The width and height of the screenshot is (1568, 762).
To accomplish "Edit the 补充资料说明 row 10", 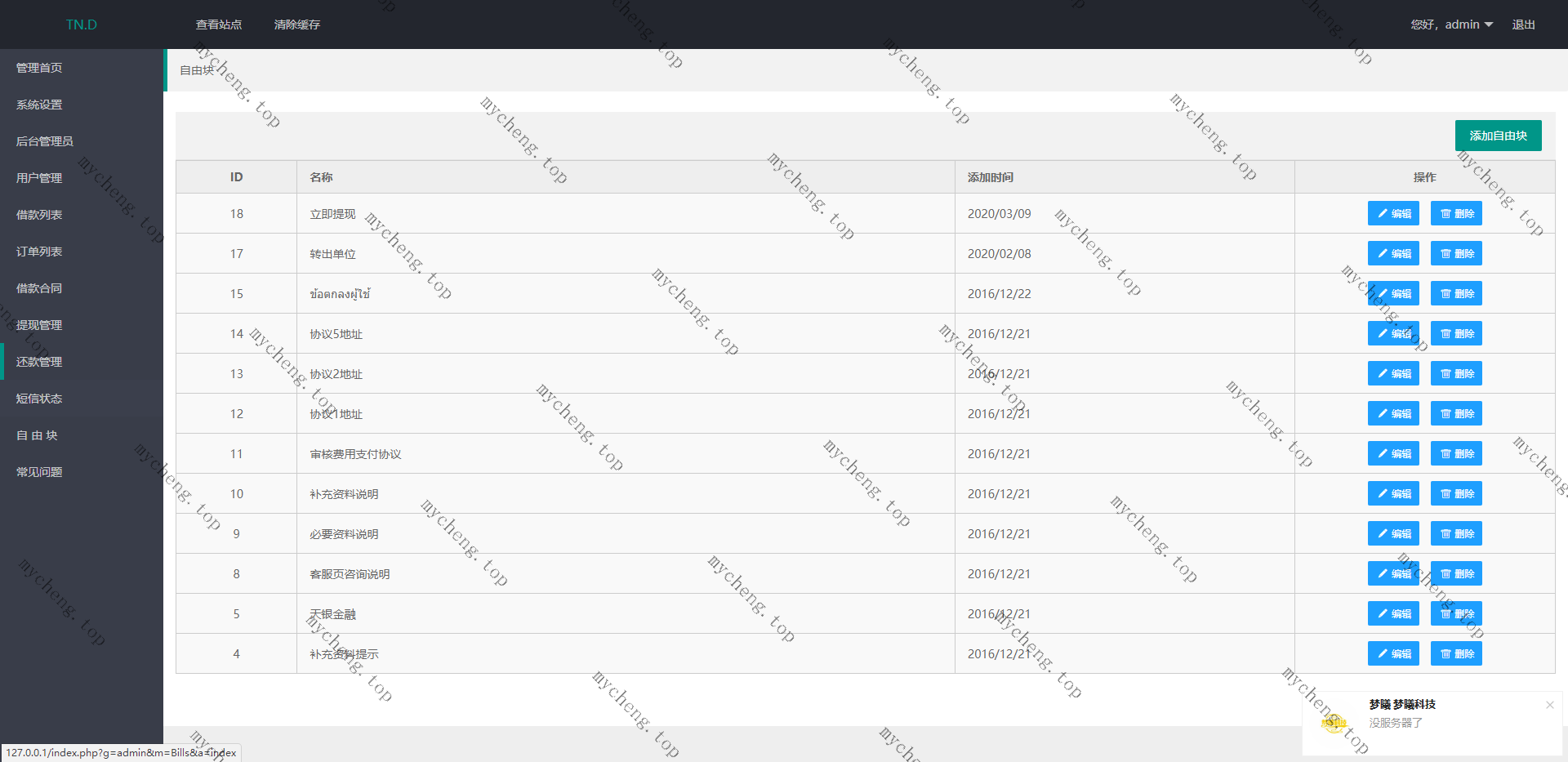I will point(1393,493).
